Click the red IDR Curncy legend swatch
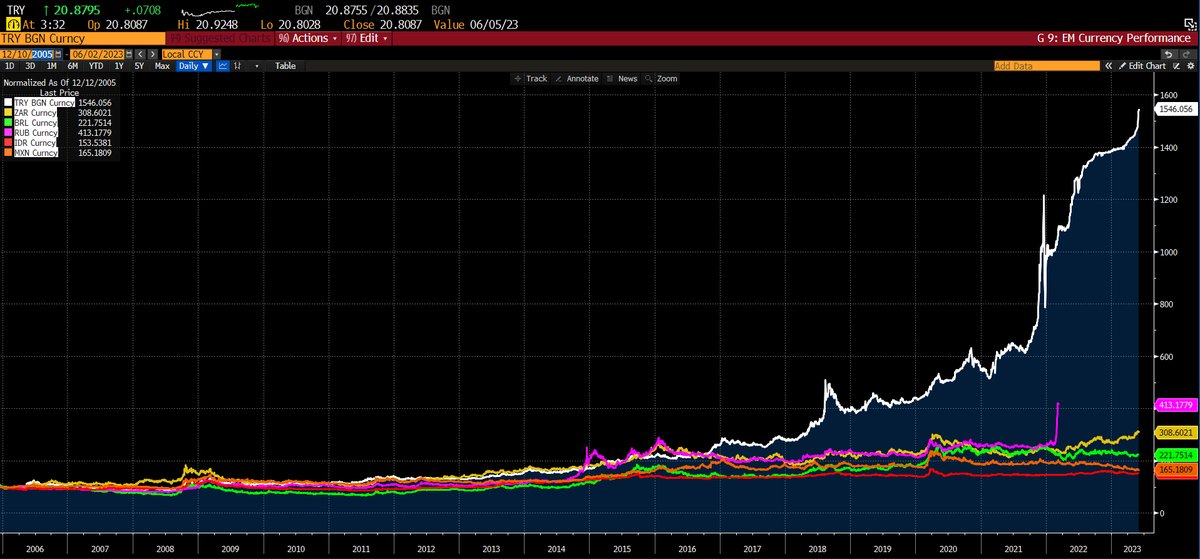Viewport: 1200px width, 559px height. coord(8,142)
